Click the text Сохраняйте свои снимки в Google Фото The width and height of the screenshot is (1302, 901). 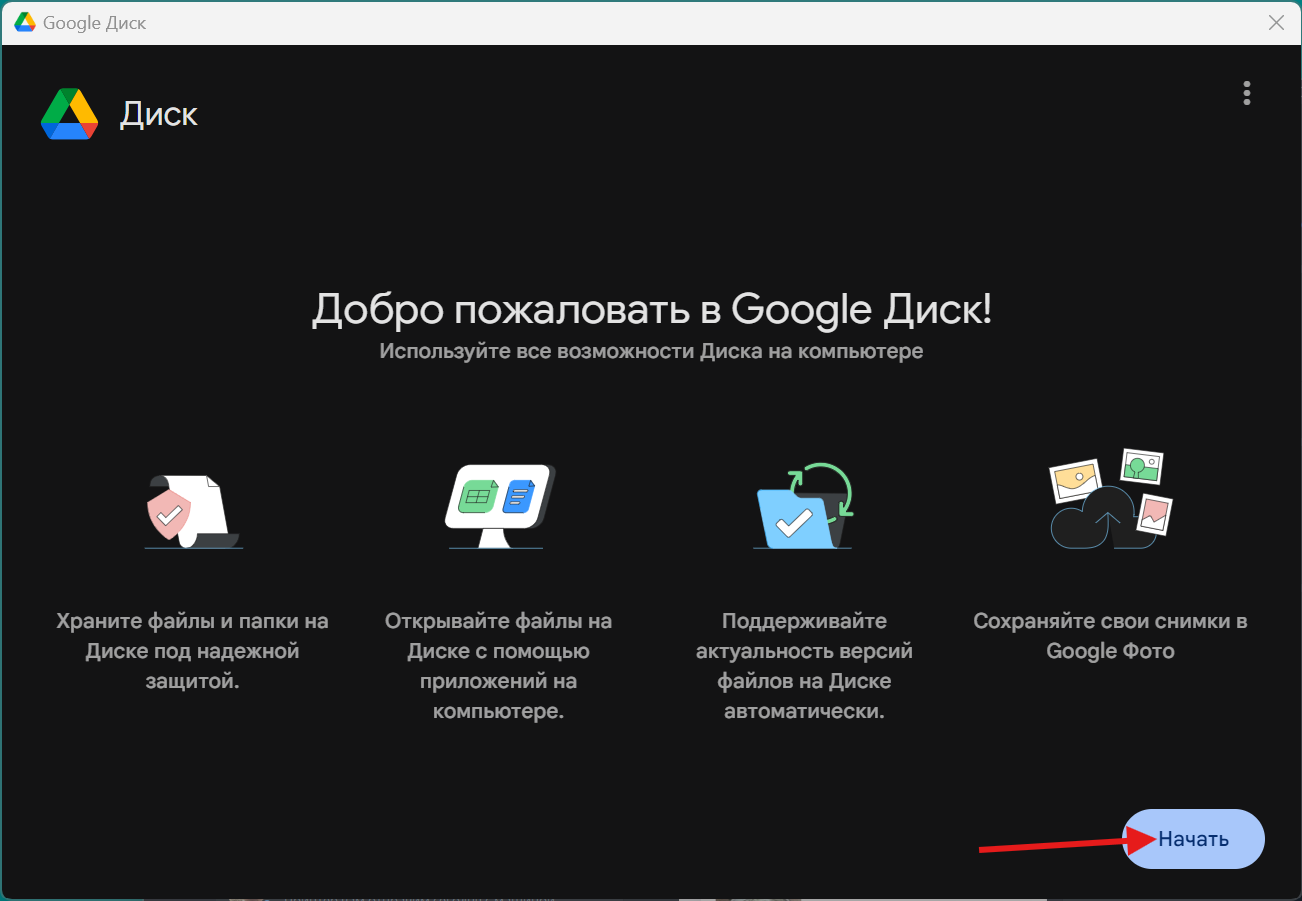[x=1110, y=636]
